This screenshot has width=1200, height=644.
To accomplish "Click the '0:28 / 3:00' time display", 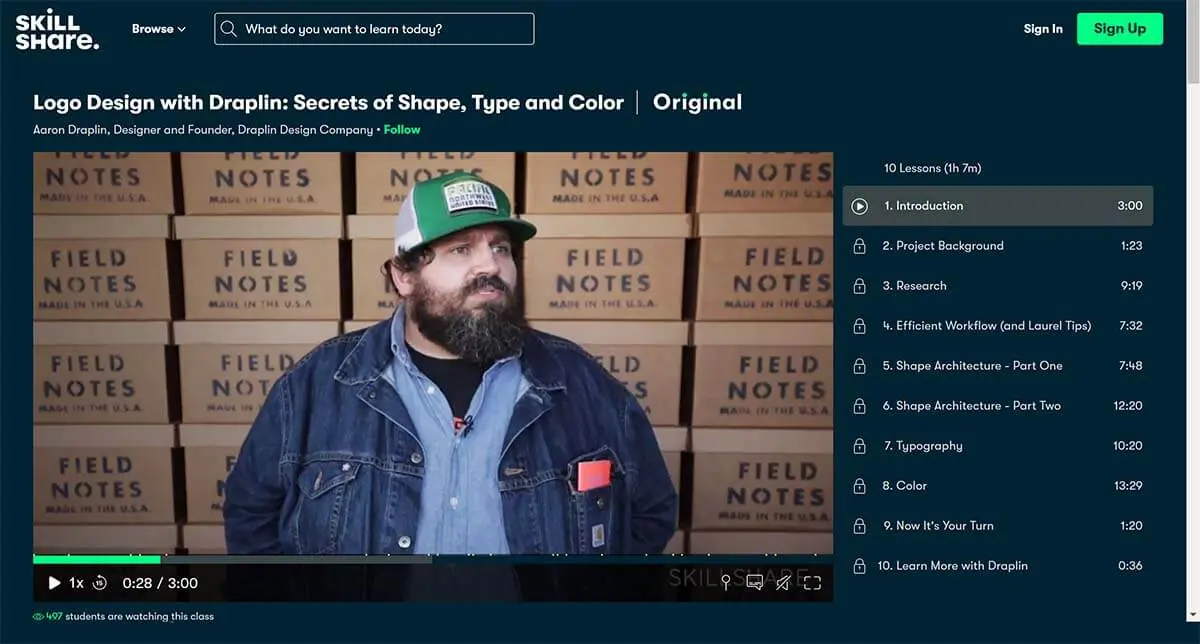I will (x=160, y=583).
